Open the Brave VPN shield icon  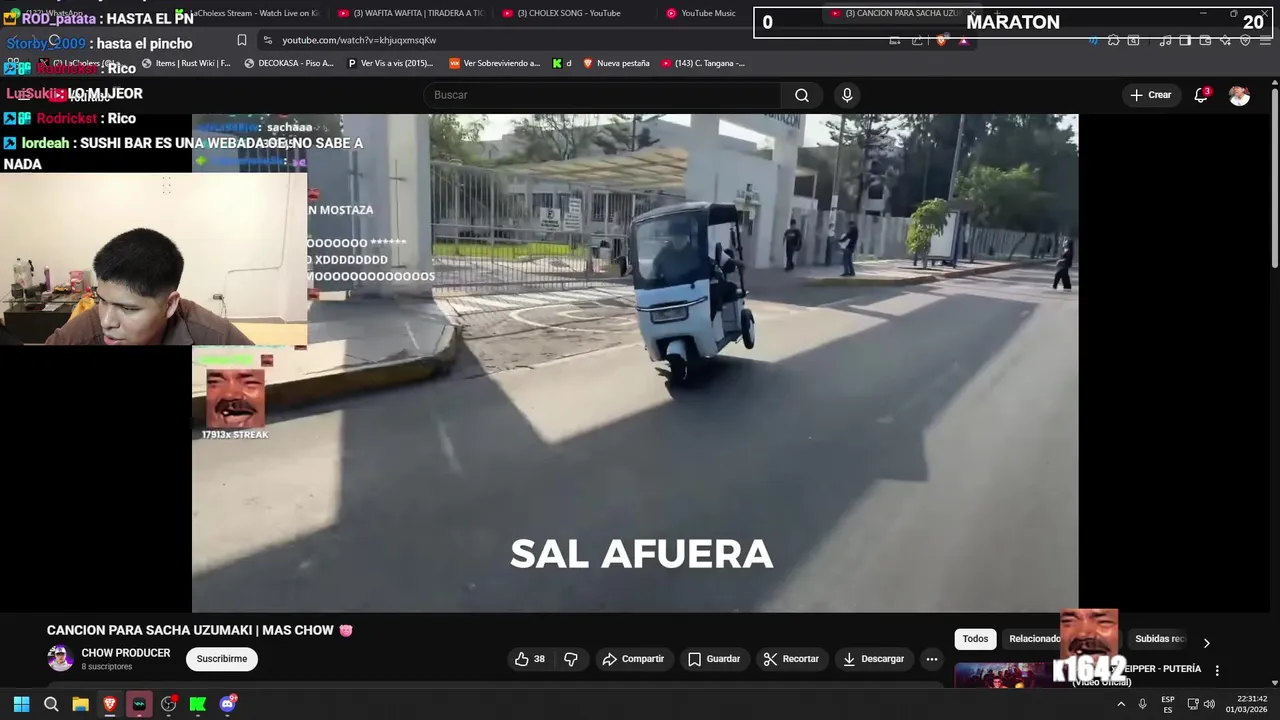(1245, 40)
